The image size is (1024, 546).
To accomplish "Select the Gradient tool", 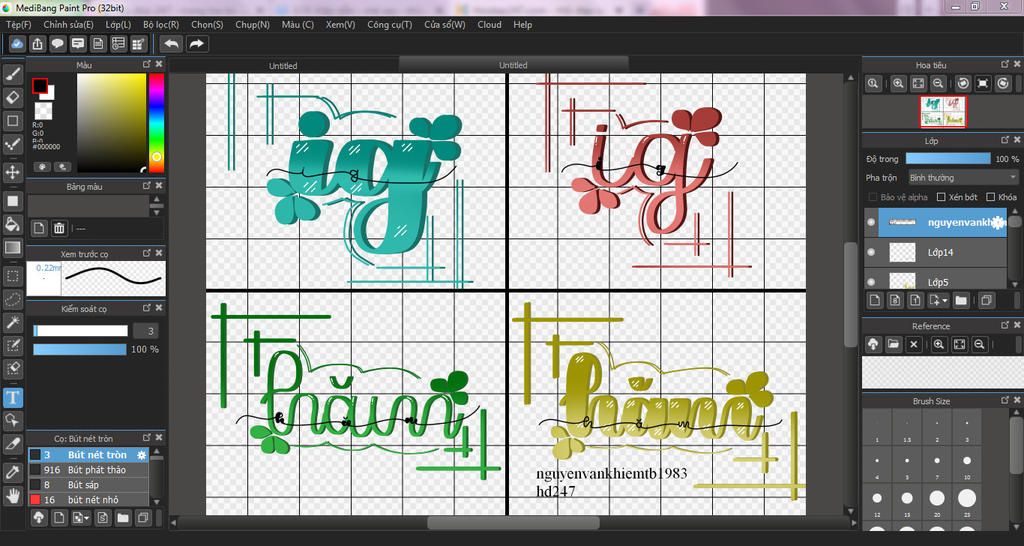I will 12,248.
